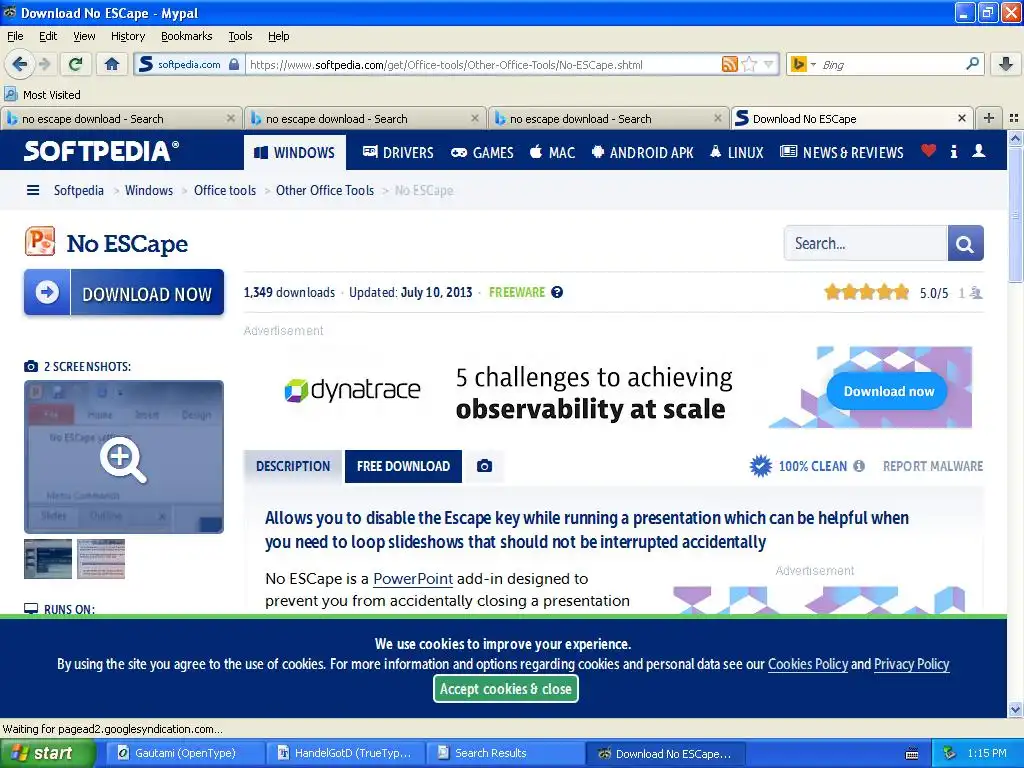Screen dimensions: 1024x768
Task: Close the 'Download No ESCape' tab
Action: coord(961,118)
